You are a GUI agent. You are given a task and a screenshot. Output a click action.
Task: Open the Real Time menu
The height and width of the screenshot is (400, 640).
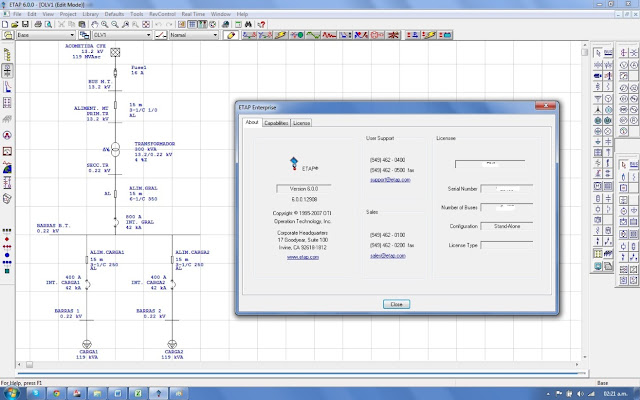193,14
